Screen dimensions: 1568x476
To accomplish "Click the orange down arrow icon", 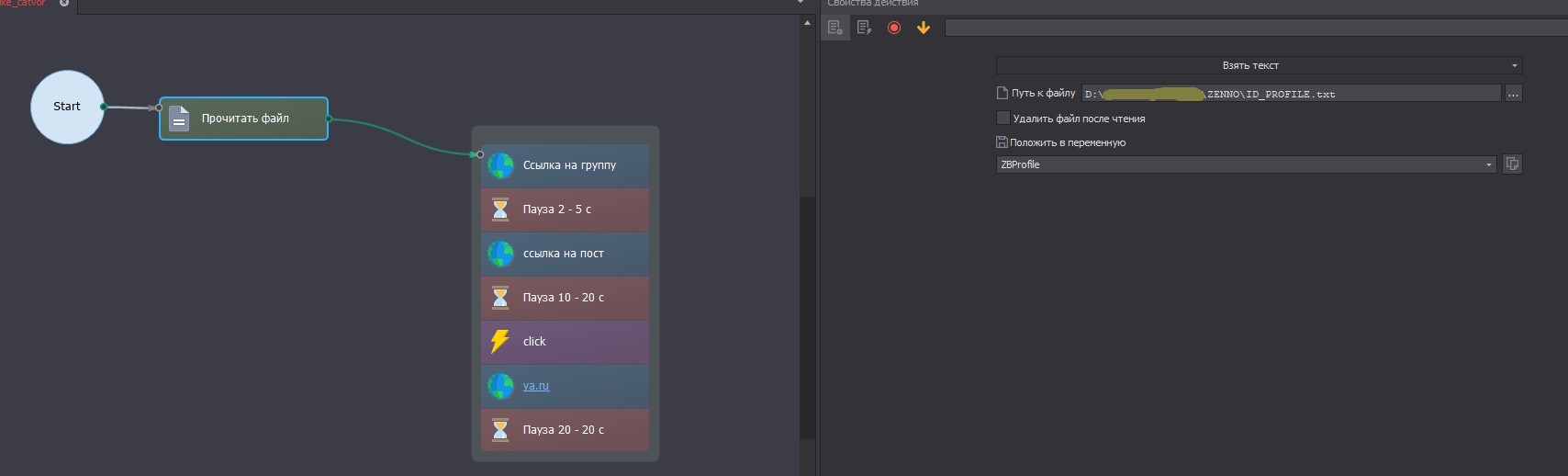I will coord(924,28).
